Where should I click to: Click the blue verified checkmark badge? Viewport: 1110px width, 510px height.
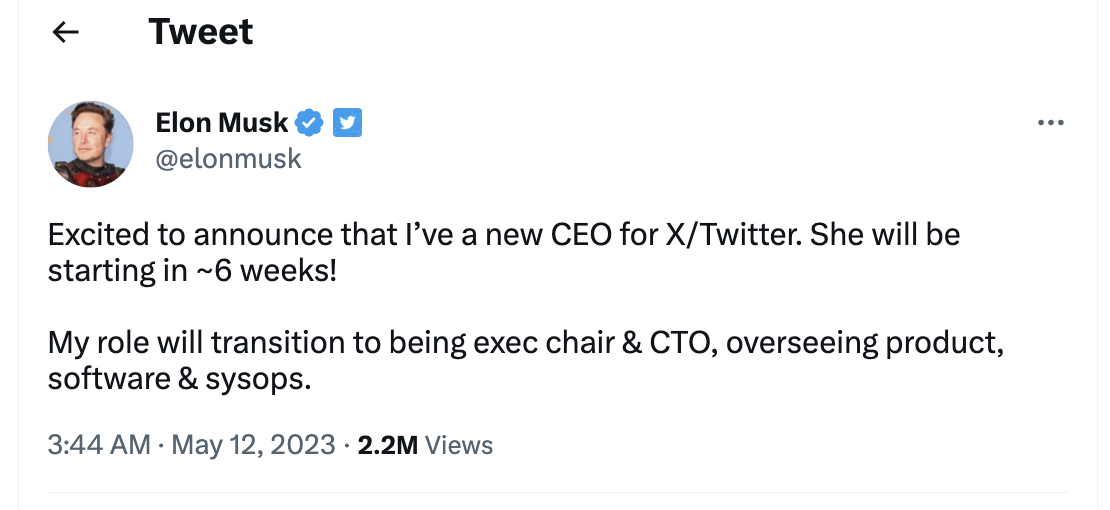point(310,123)
